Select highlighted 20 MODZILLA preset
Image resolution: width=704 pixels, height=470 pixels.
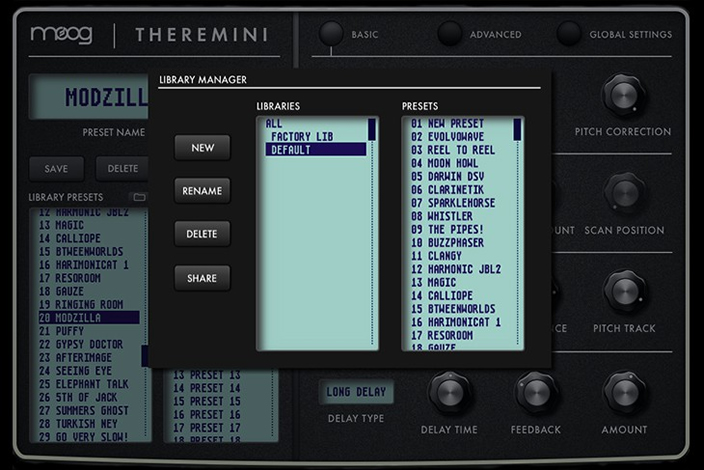tap(89, 318)
